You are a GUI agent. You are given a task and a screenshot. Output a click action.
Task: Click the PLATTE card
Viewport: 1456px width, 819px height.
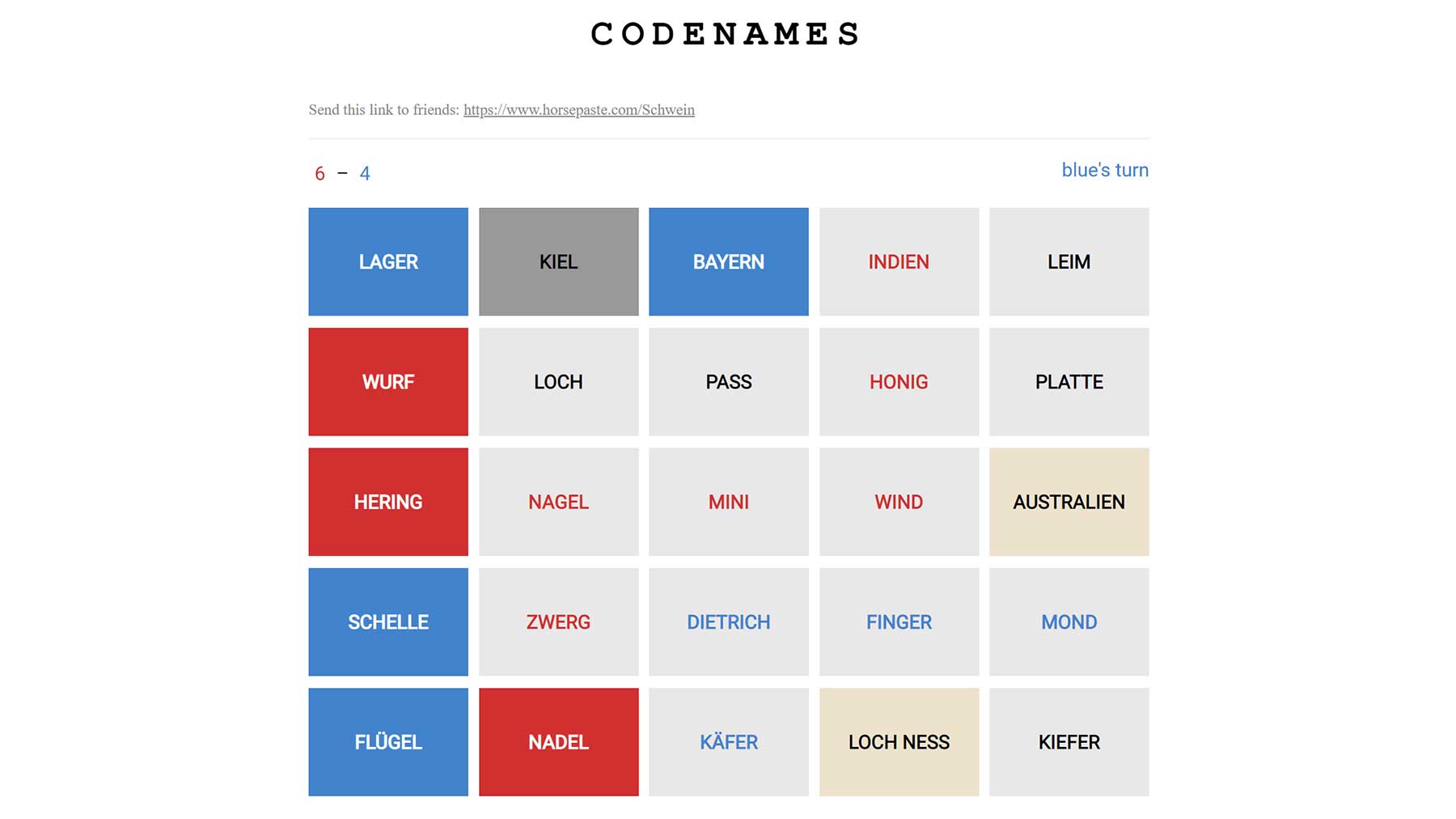1069,381
